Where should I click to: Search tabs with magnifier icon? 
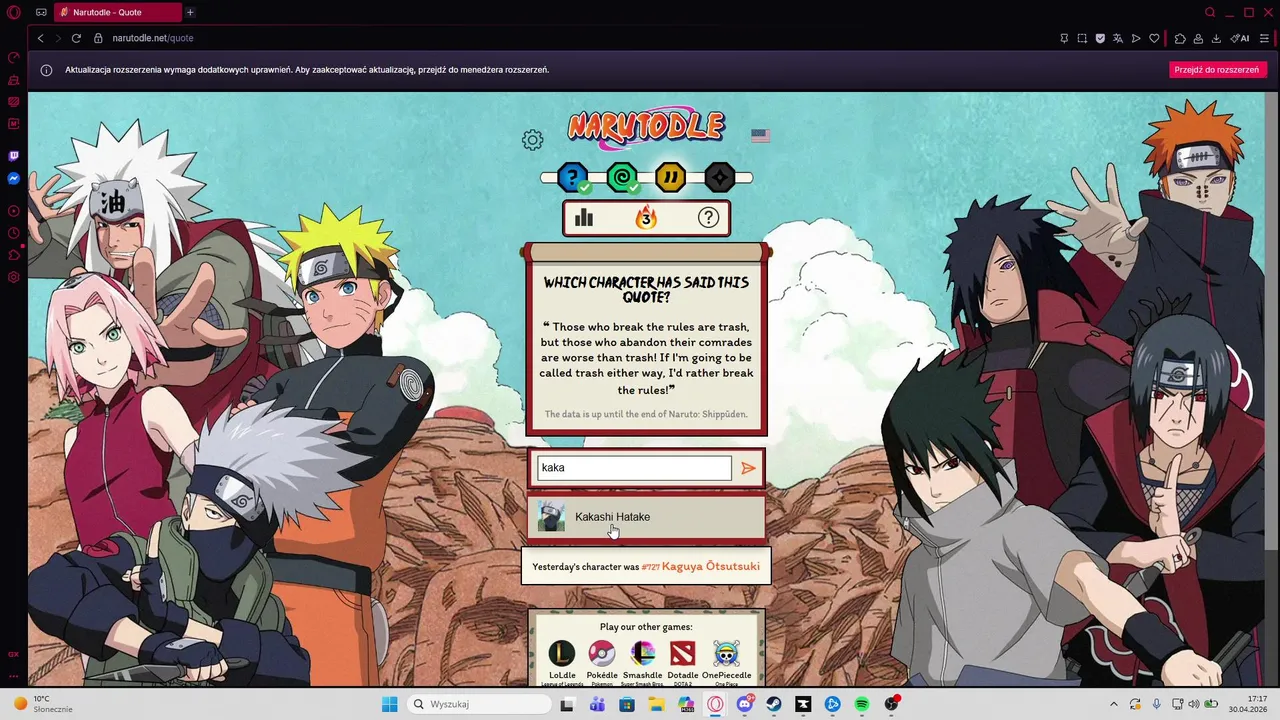click(1210, 12)
